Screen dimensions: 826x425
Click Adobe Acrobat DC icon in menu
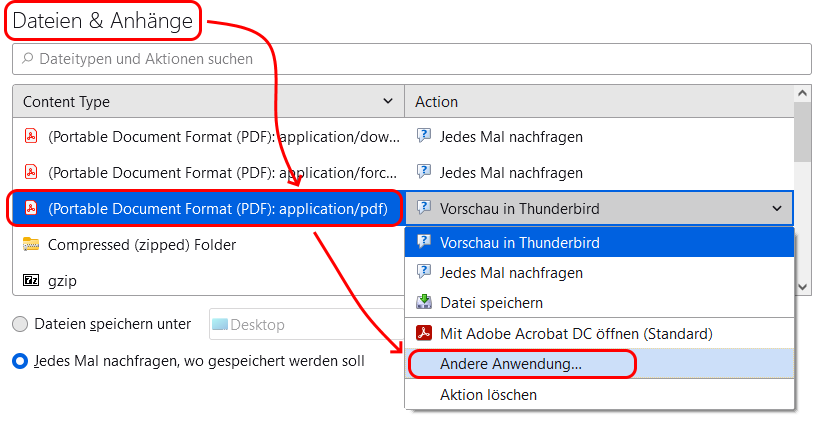(424, 333)
